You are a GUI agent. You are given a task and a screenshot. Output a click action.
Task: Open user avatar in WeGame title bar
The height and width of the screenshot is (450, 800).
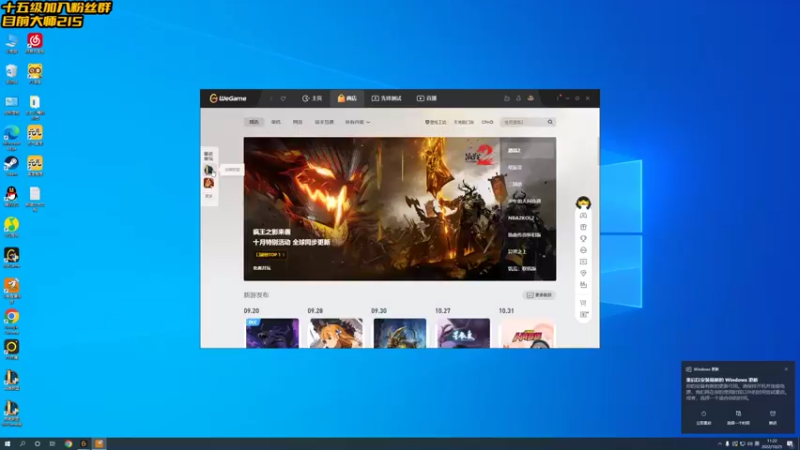coord(531,98)
